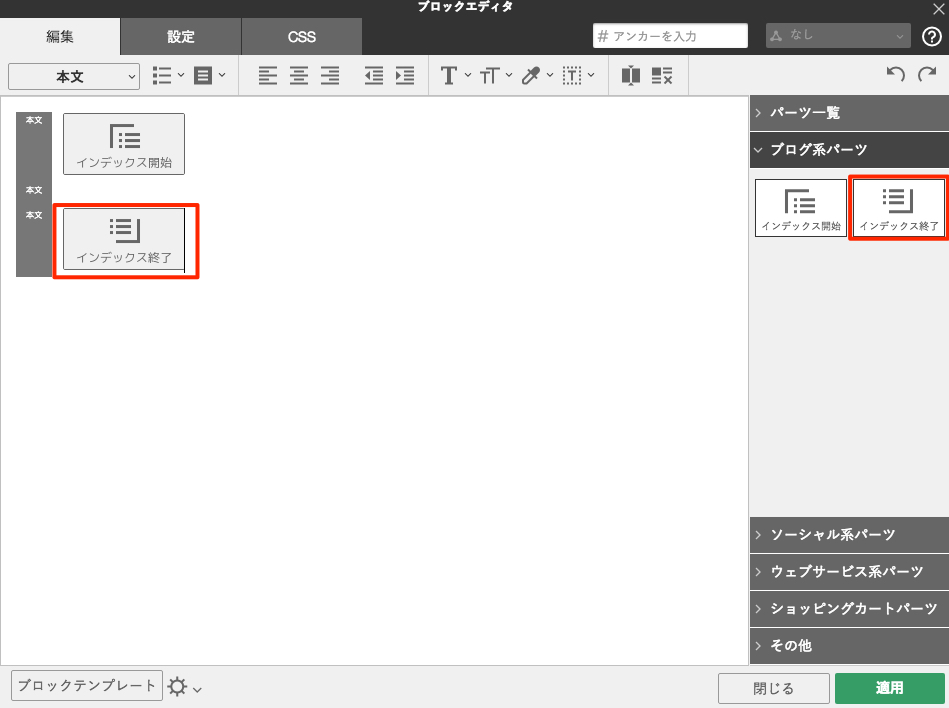Align text left
Screen dimensions: 949x708
pyautogui.click(x=268, y=76)
